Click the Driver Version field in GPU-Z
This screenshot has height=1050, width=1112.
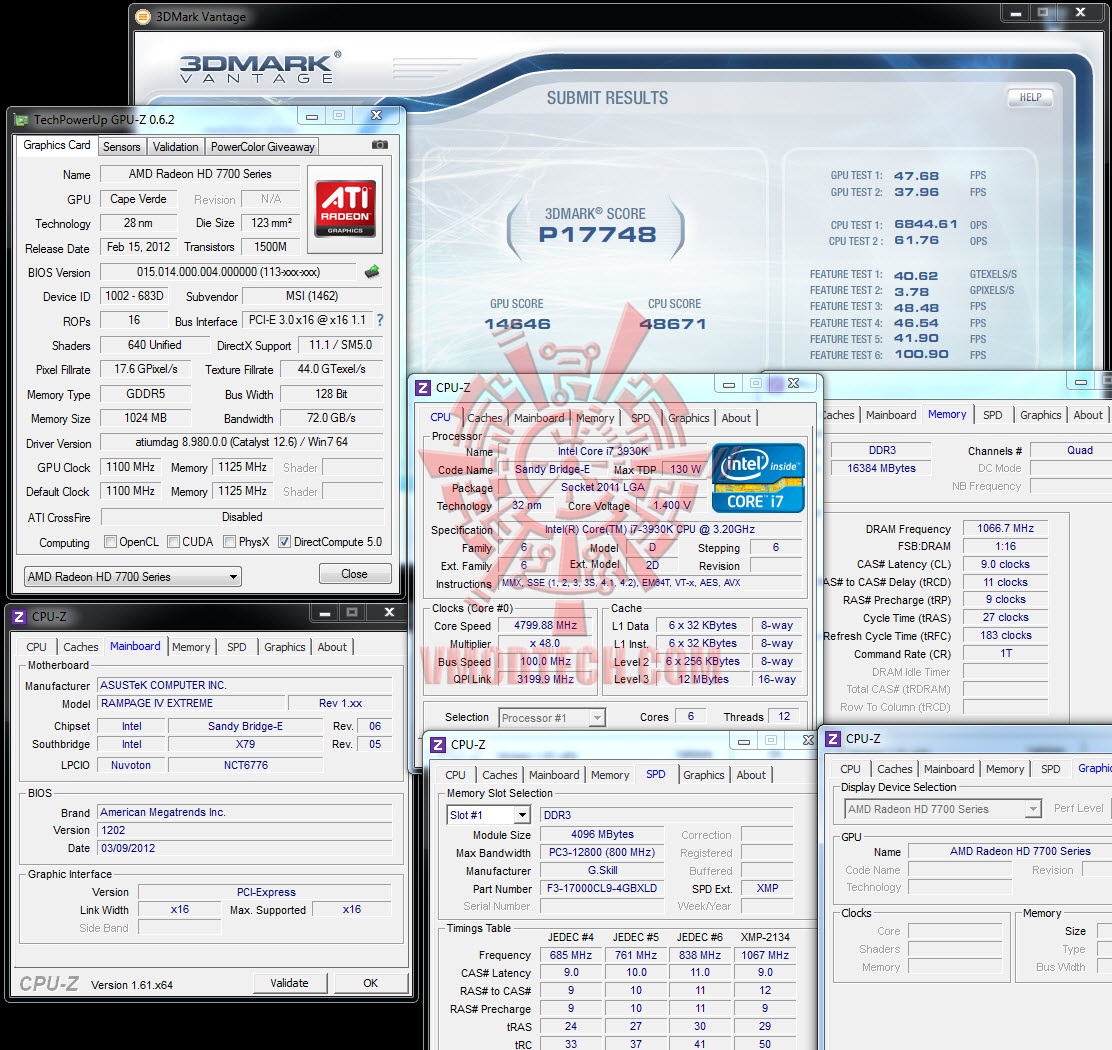click(241, 442)
